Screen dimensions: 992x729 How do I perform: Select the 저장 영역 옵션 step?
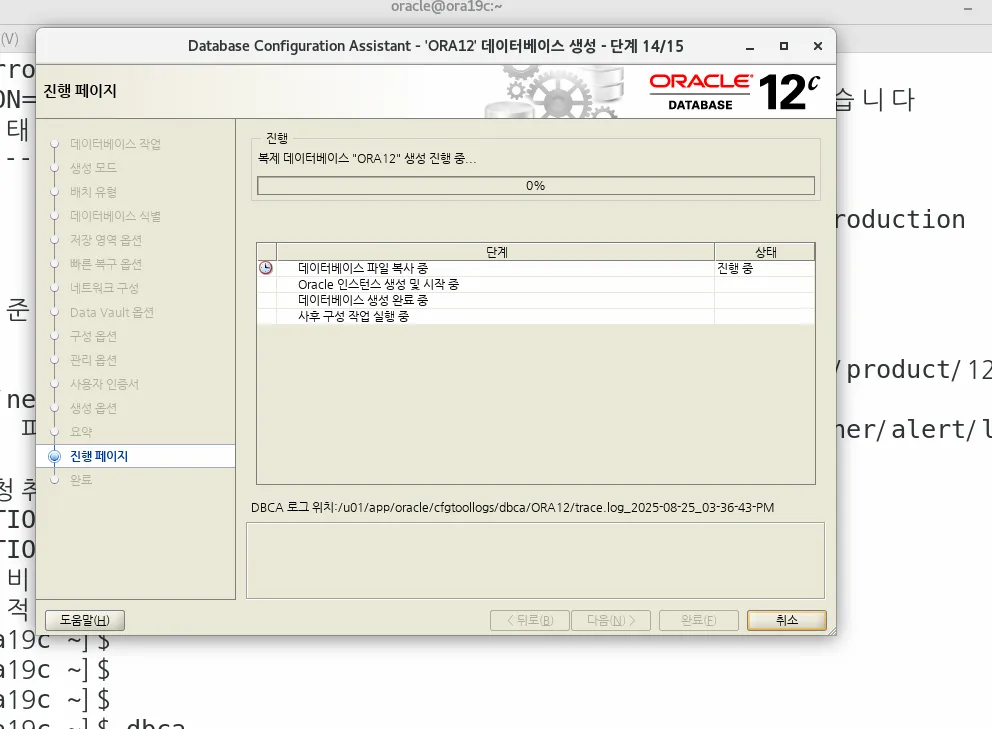click(106, 240)
